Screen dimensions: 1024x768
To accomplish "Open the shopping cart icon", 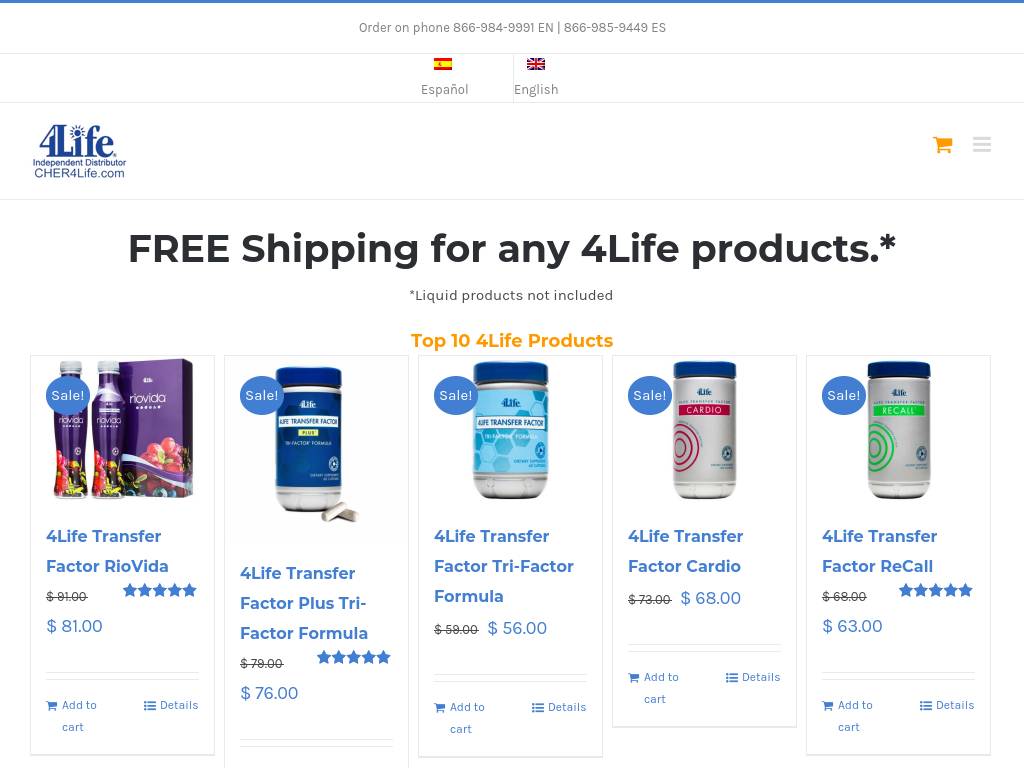I will 942,145.
